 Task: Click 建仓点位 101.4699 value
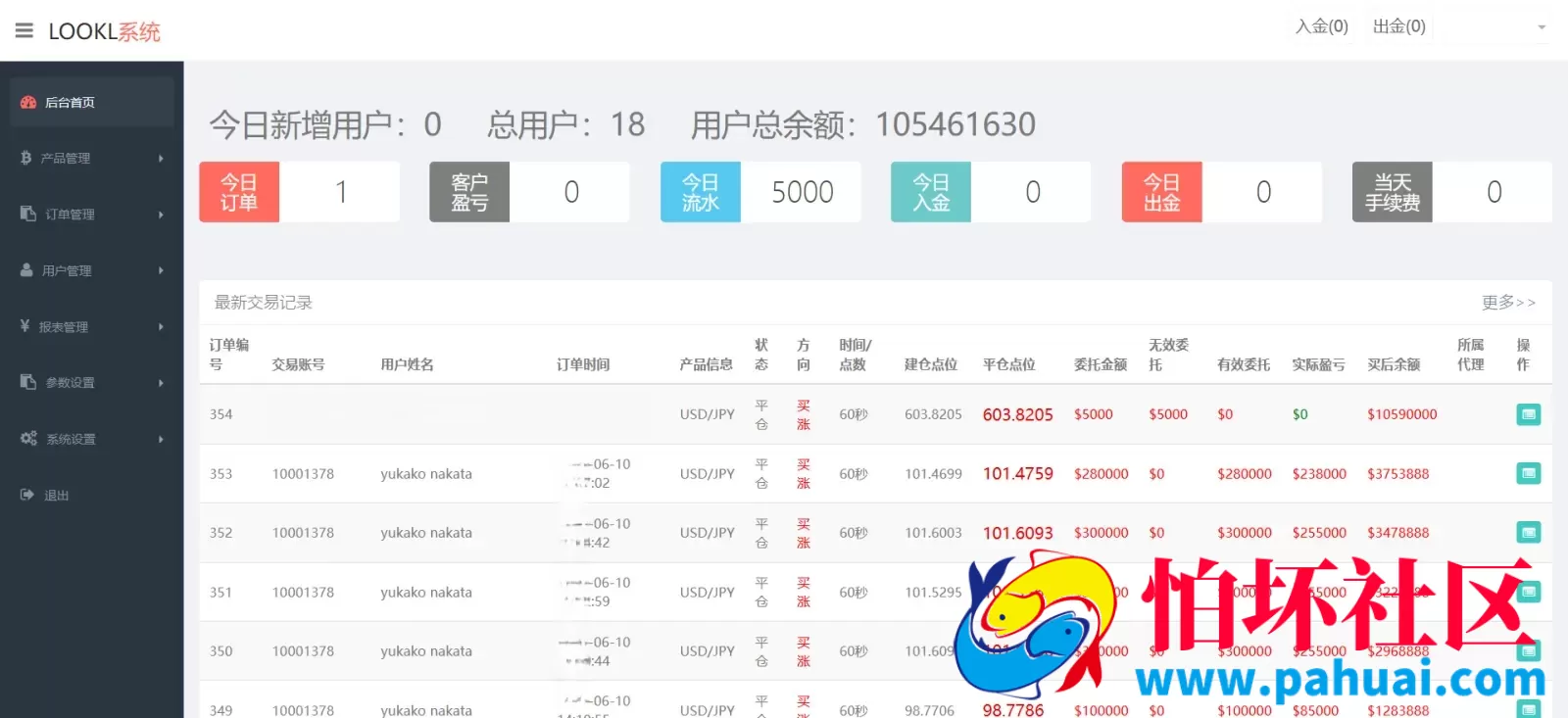(x=933, y=474)
